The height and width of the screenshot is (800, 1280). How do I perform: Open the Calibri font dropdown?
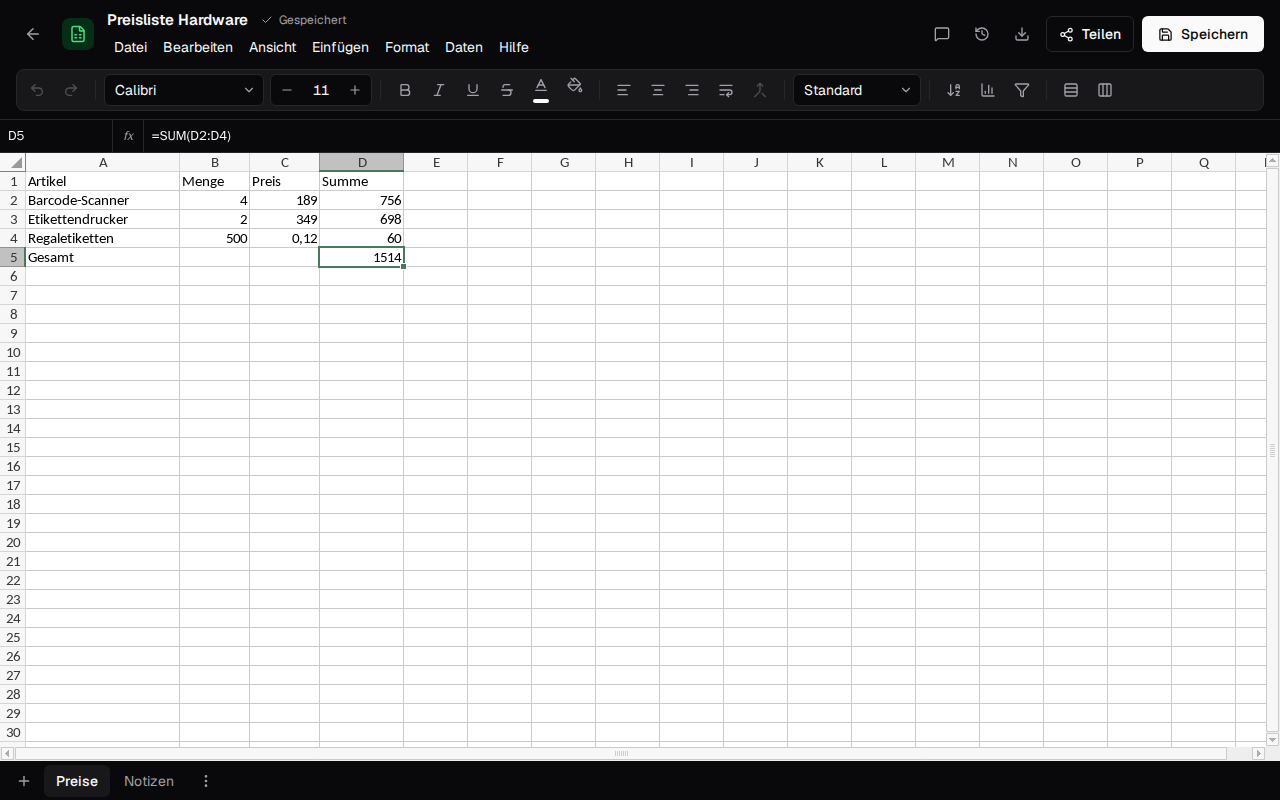(184, 90)
